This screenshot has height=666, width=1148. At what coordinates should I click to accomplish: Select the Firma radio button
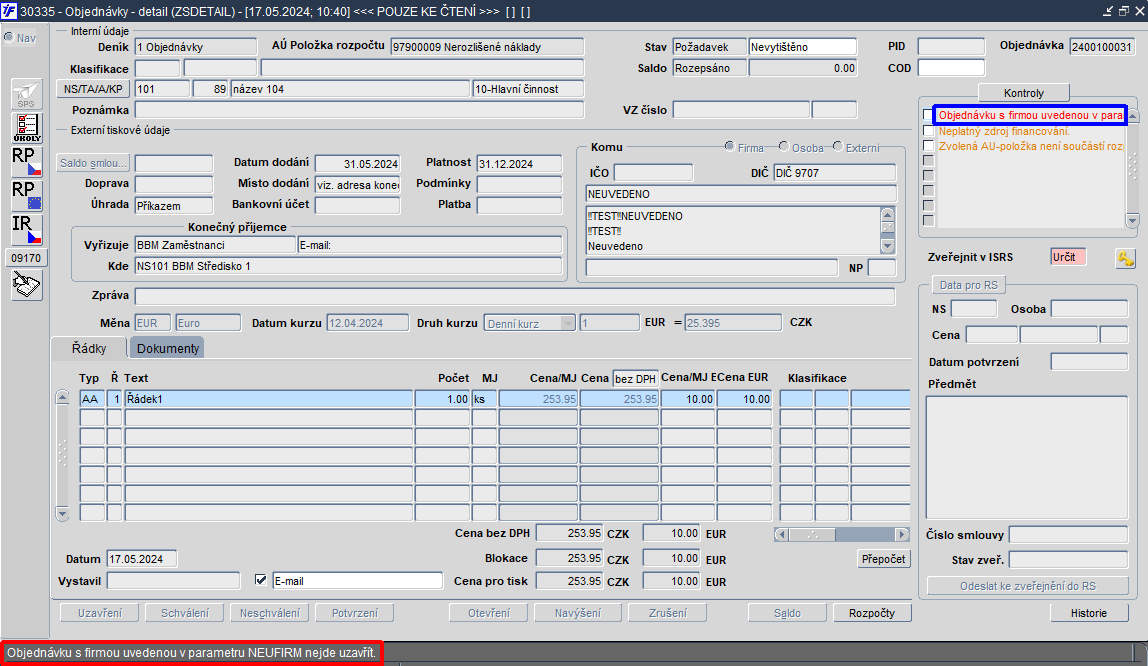pos(729,146)
